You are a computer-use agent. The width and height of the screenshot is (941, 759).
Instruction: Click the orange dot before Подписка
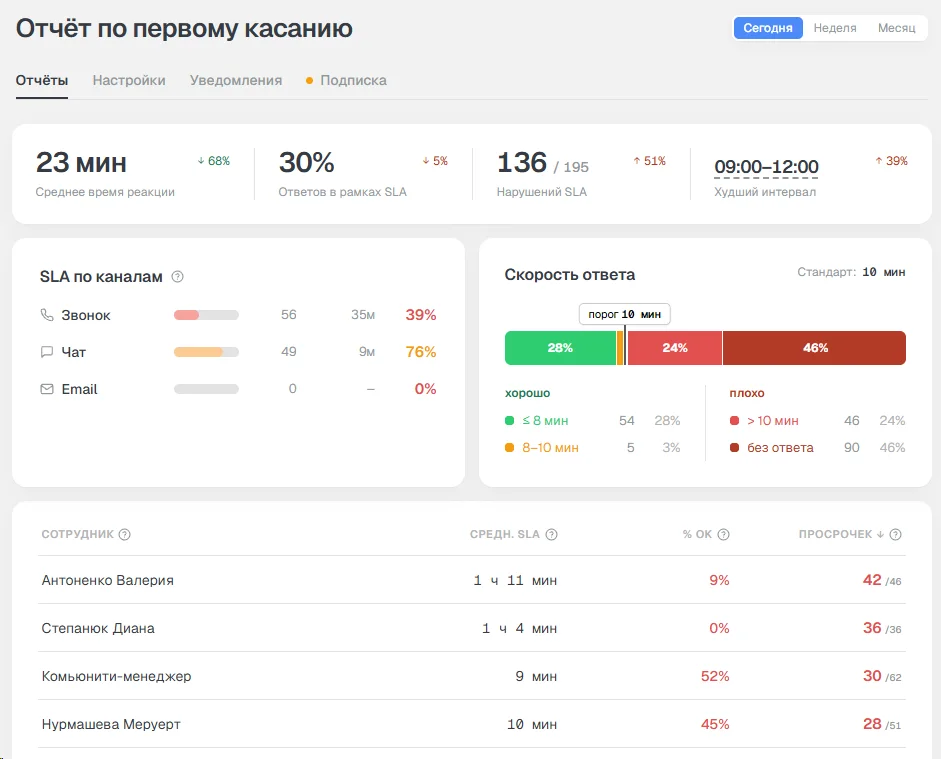click(x=310, y=80)
